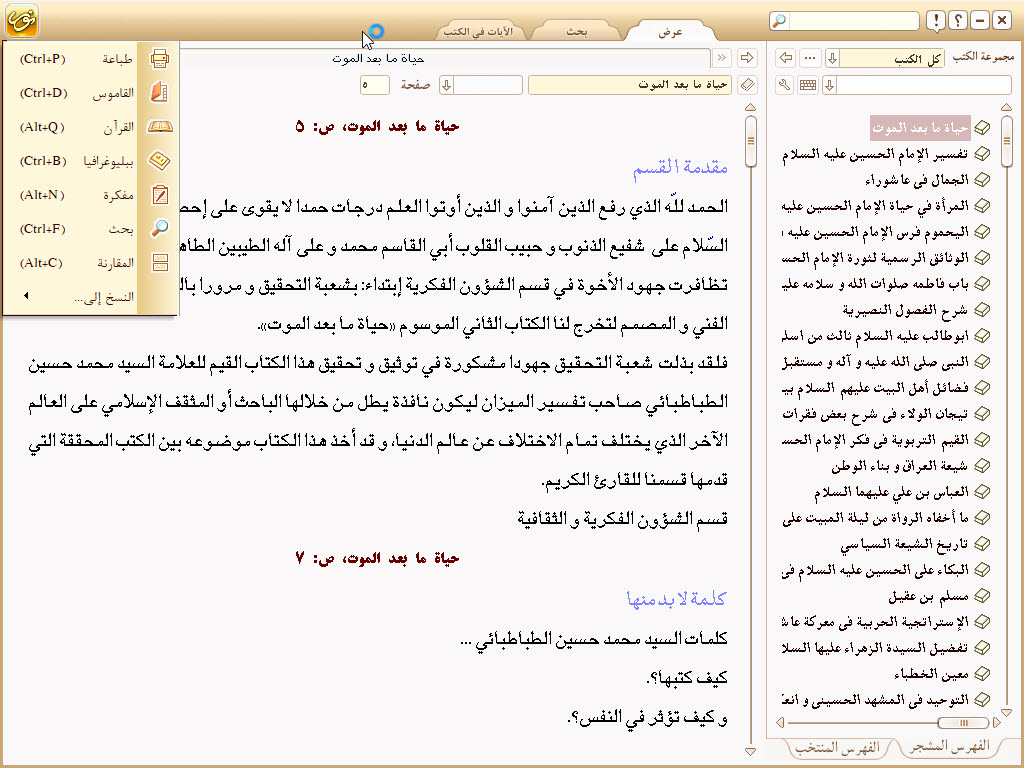Viewport: 1024px width, 768px height.
Task: Click the text pane vertical scrollbar thumb
Action: point(750,141)
